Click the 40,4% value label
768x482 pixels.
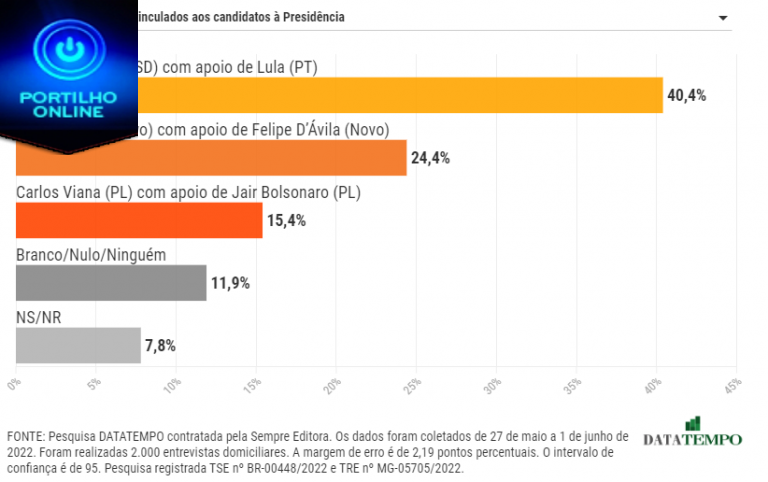(x=686, y=96)
